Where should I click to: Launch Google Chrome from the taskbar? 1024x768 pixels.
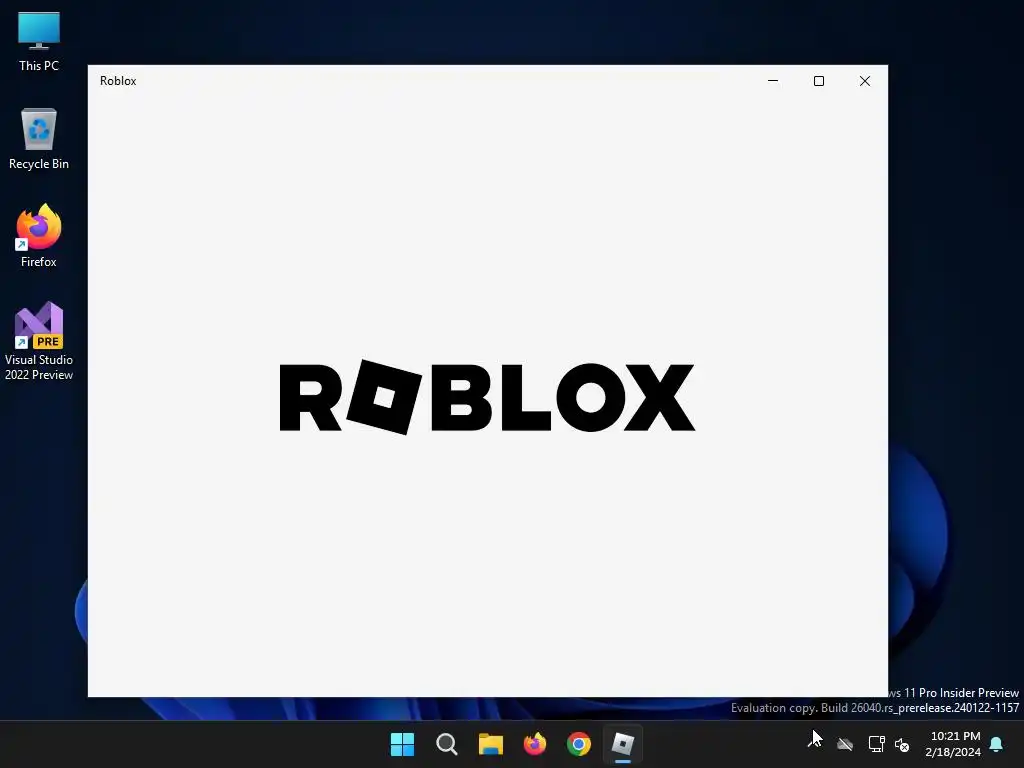pos(579,744)
